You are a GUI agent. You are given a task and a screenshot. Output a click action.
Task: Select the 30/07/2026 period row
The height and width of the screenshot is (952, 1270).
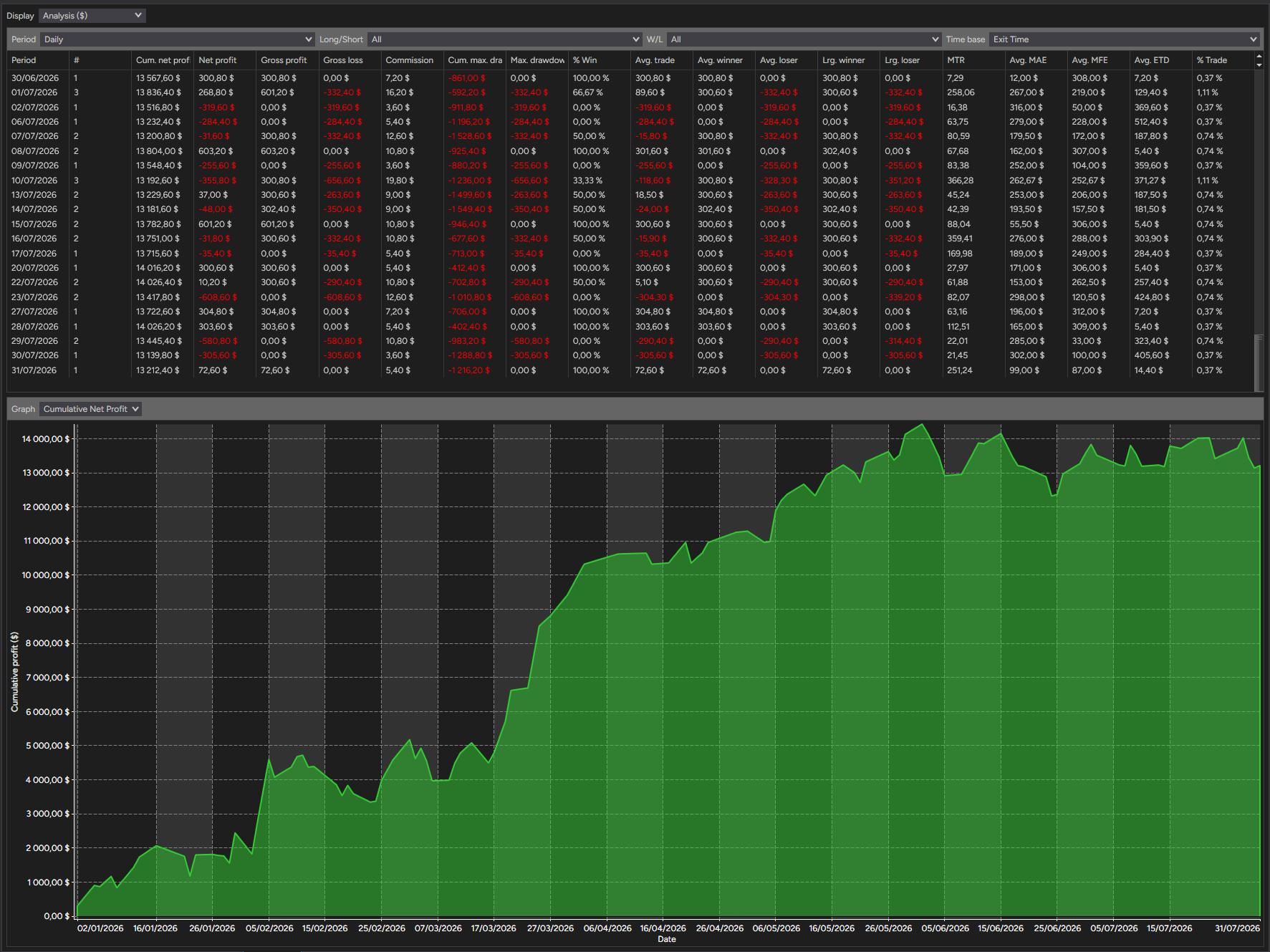point(630,355)
